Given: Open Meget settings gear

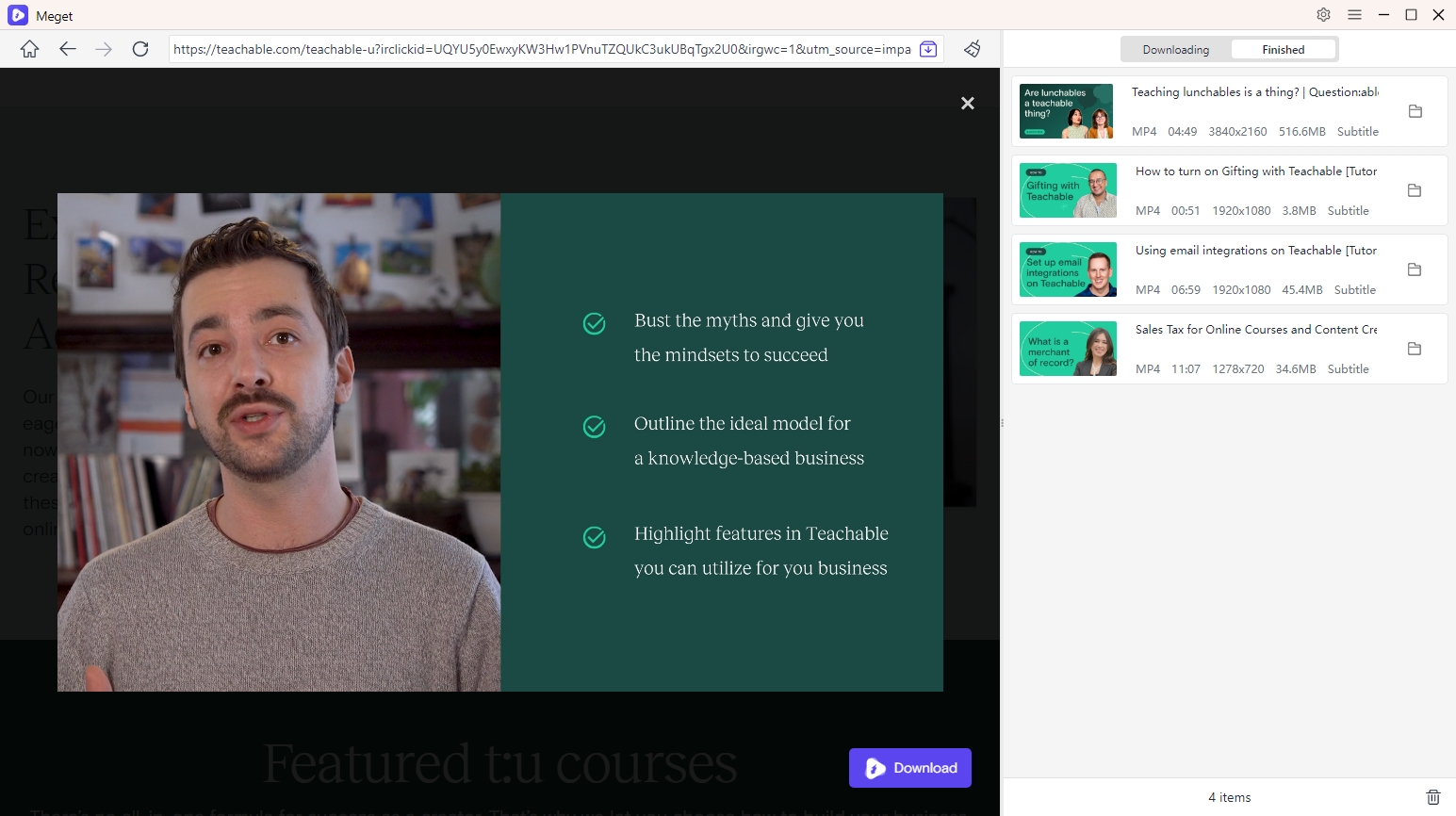Looking at the screenshot, I should point(1323,14).
